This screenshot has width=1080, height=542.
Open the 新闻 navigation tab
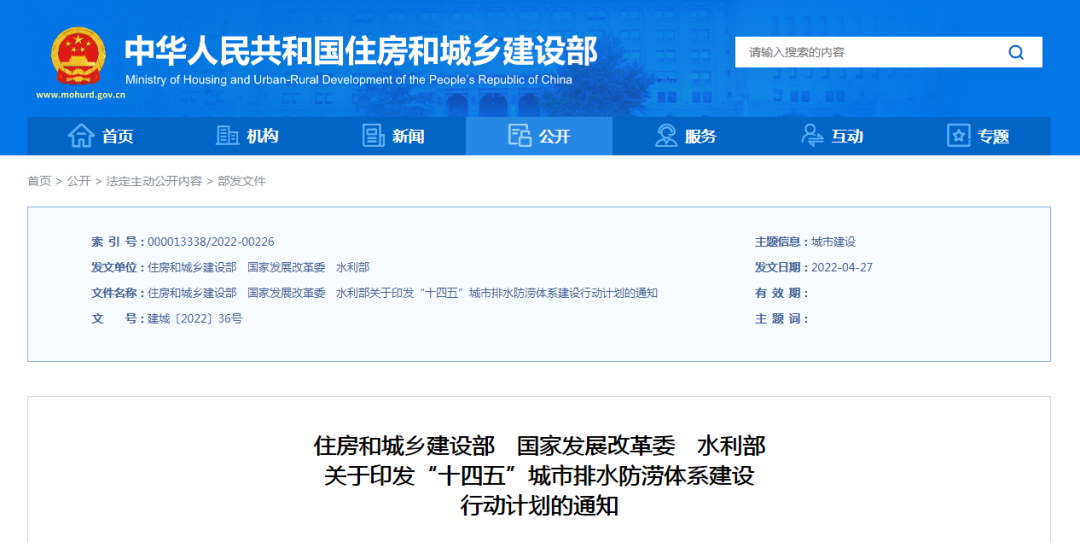[x=408, y=137]
